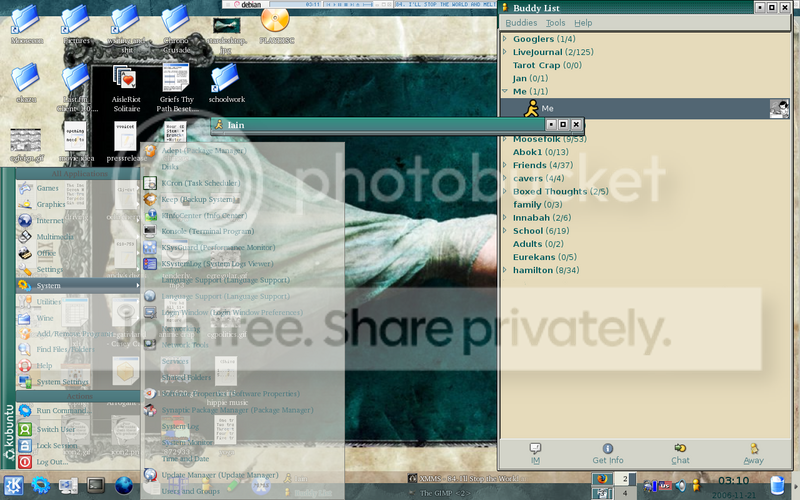This screenshot has height=500, width=800.
Task: Launch the terminal icon in the panel
Action: pyautogui.click(x=95, y=485)
